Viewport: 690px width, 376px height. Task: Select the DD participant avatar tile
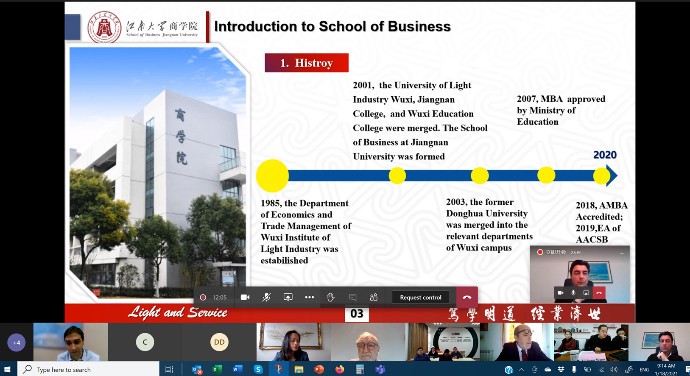tap(219, 342)
